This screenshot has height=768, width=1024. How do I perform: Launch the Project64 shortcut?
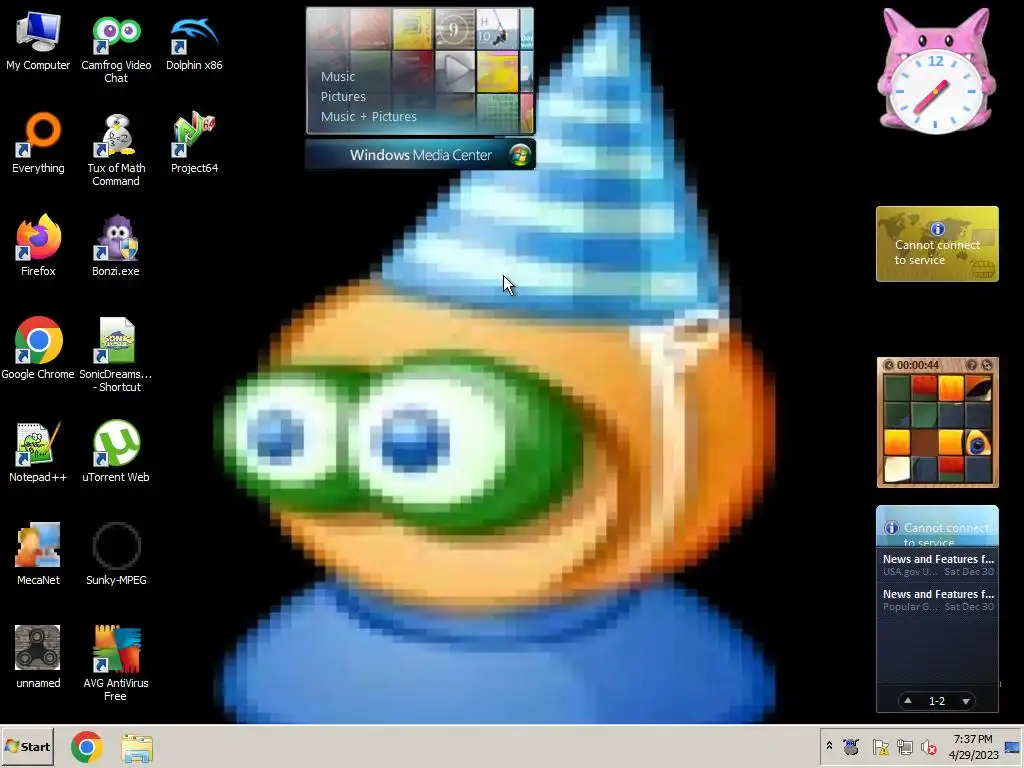(194, 143)
